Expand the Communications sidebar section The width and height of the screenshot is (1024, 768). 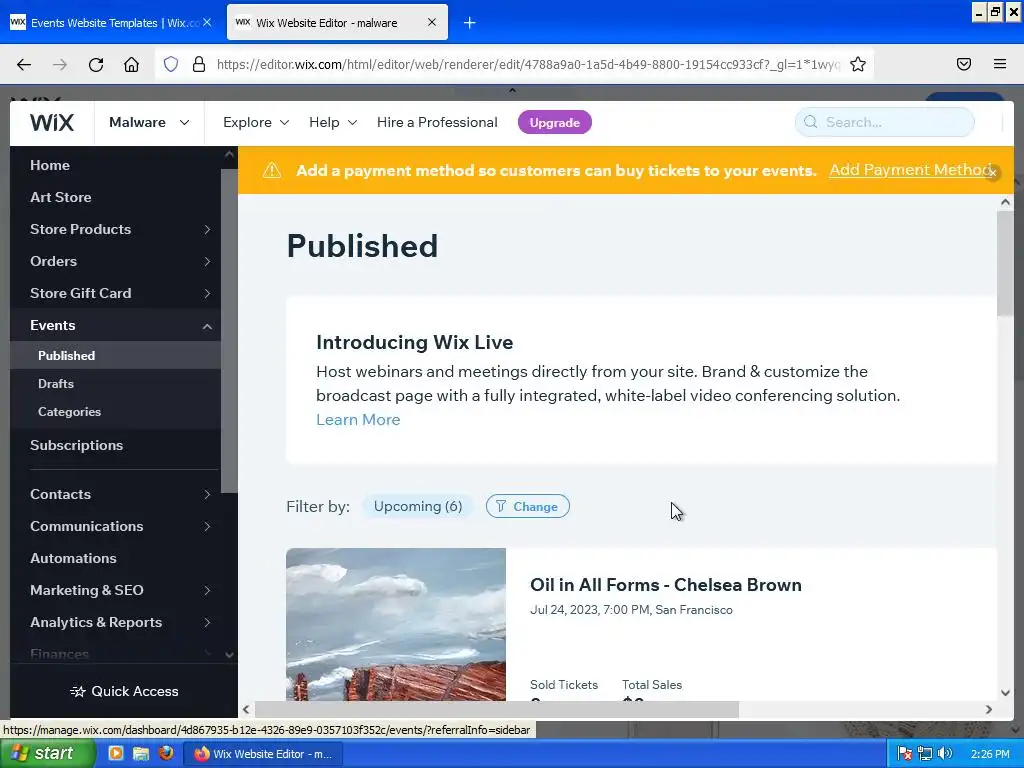click(x=207, y=526)
